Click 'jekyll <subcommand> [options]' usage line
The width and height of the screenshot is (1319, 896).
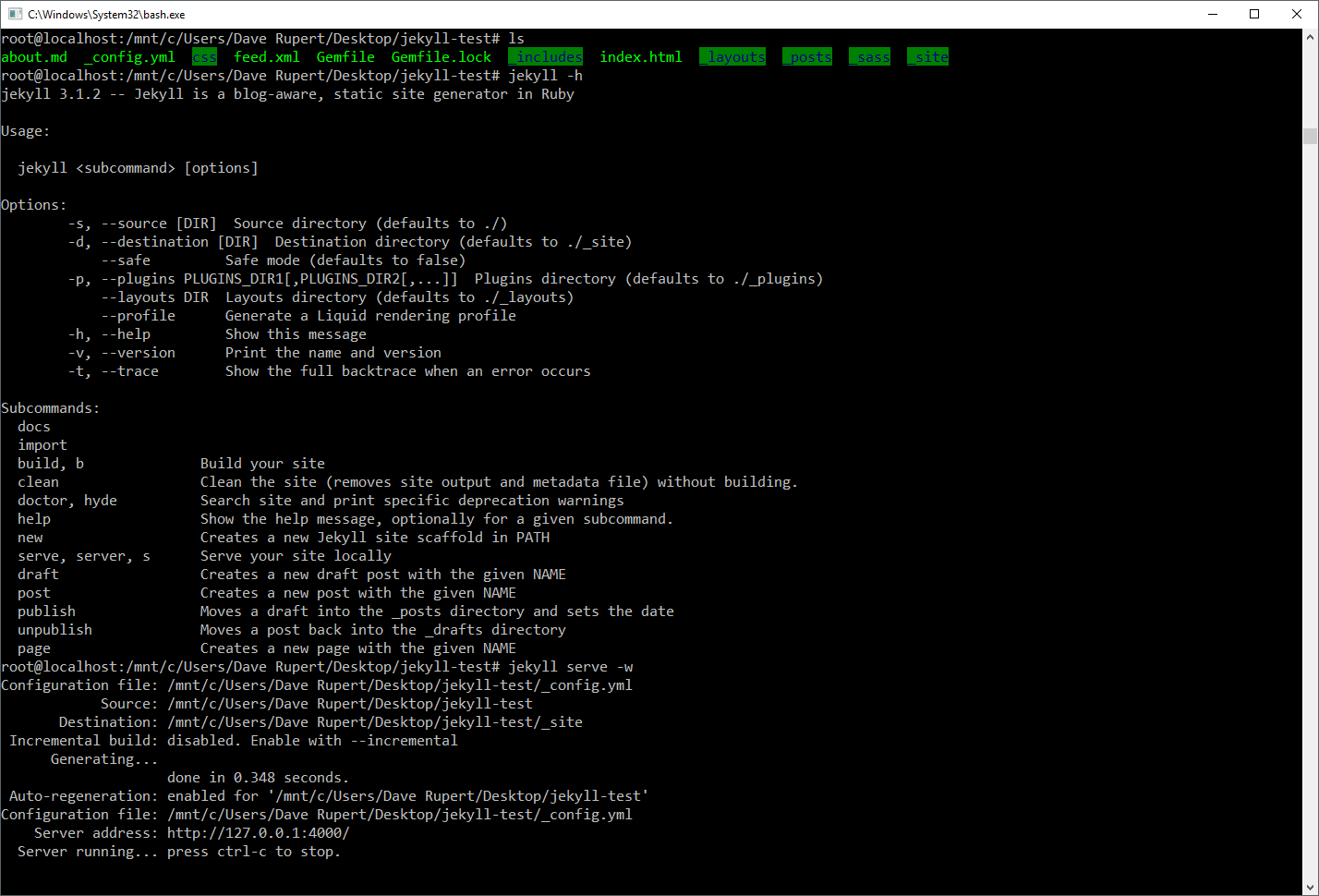click(138, 168)
